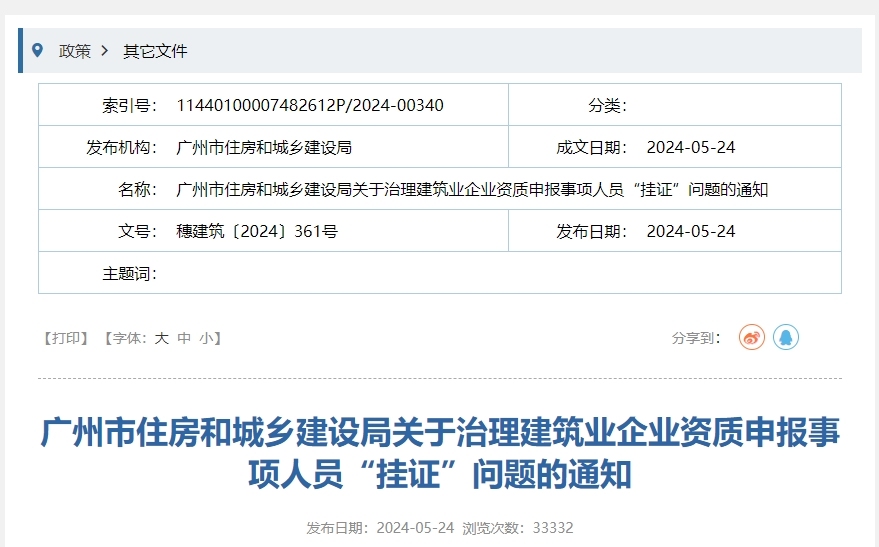
Task: Click the 发布日期 value in the table
Action: tap(690, 231)
